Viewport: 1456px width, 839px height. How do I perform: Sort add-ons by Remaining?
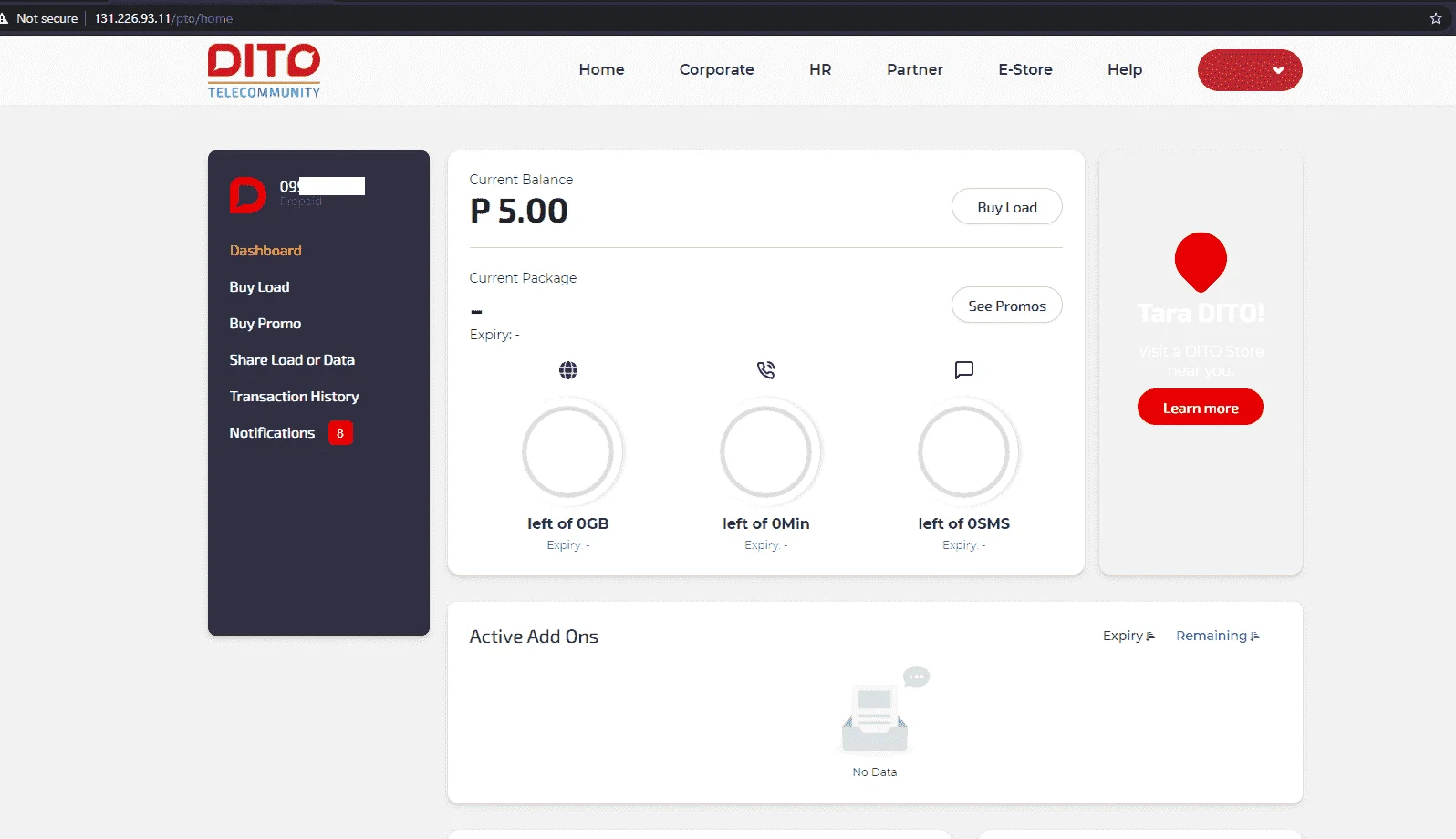tap(1218, 636)
